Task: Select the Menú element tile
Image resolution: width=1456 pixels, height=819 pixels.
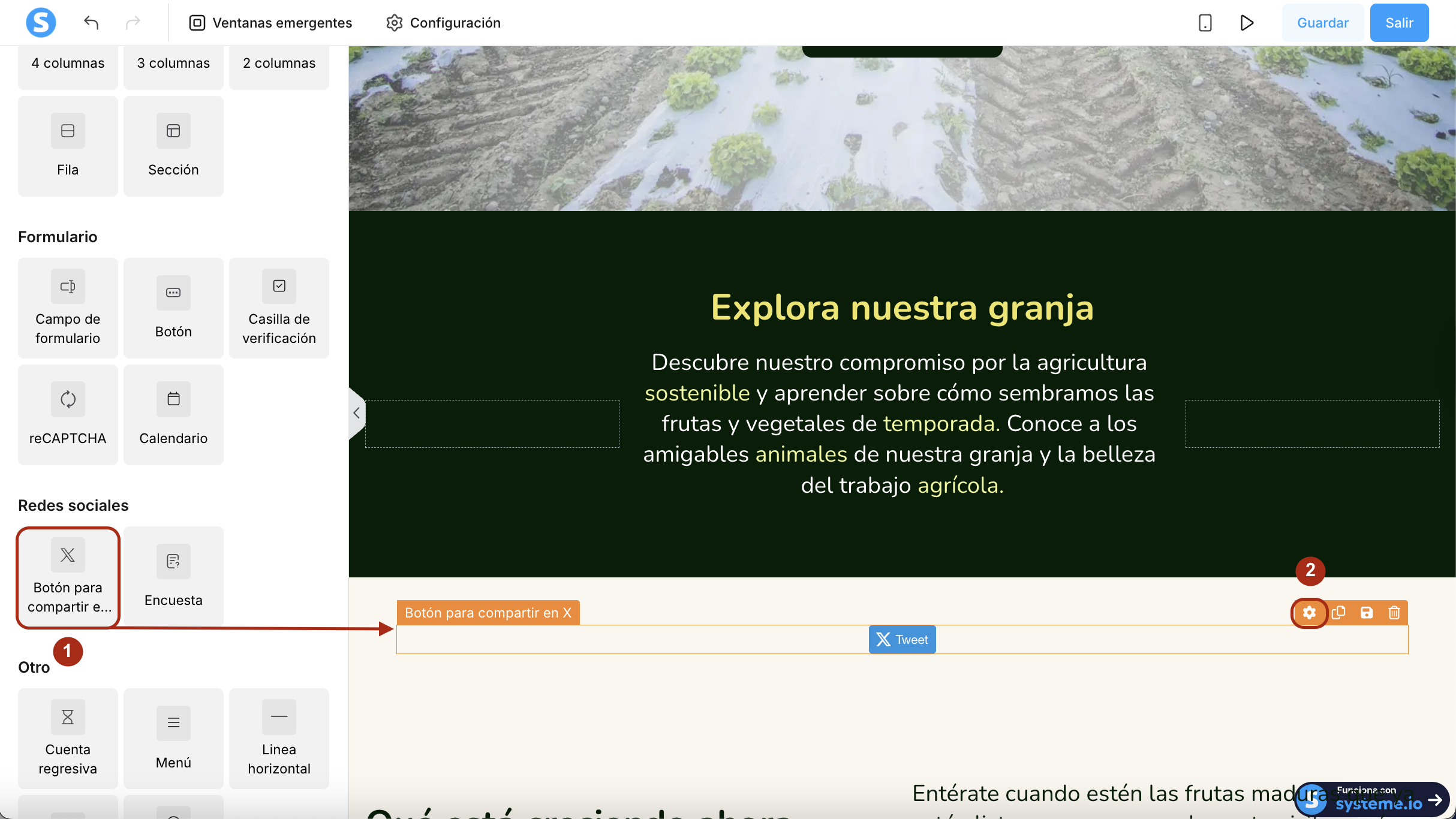Action: tap(173, 738)
